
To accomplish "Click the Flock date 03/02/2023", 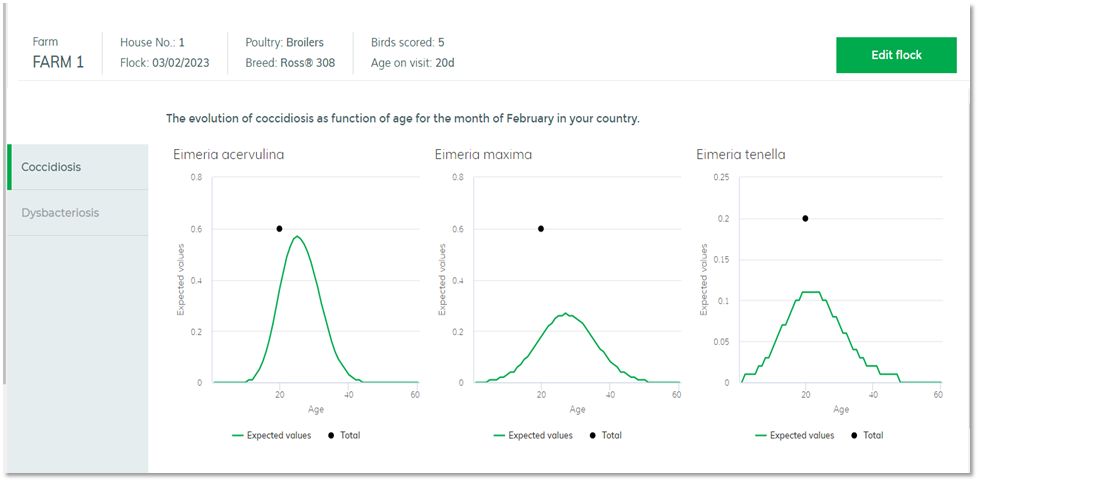I will coord(181,63).
